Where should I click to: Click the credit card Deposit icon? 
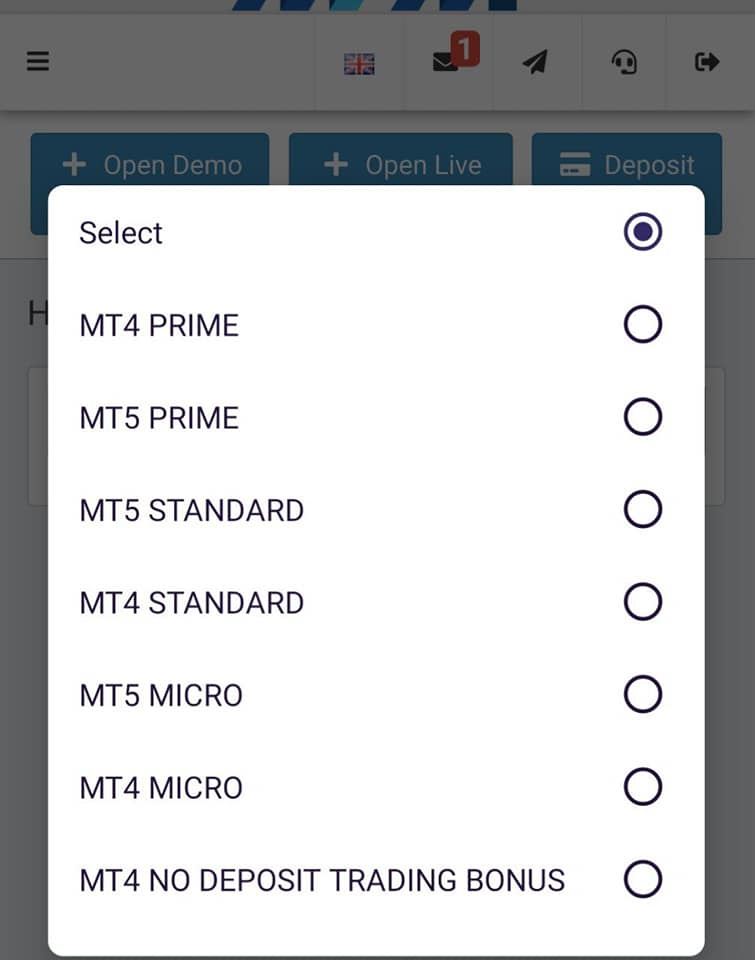(x=575, y=165)
